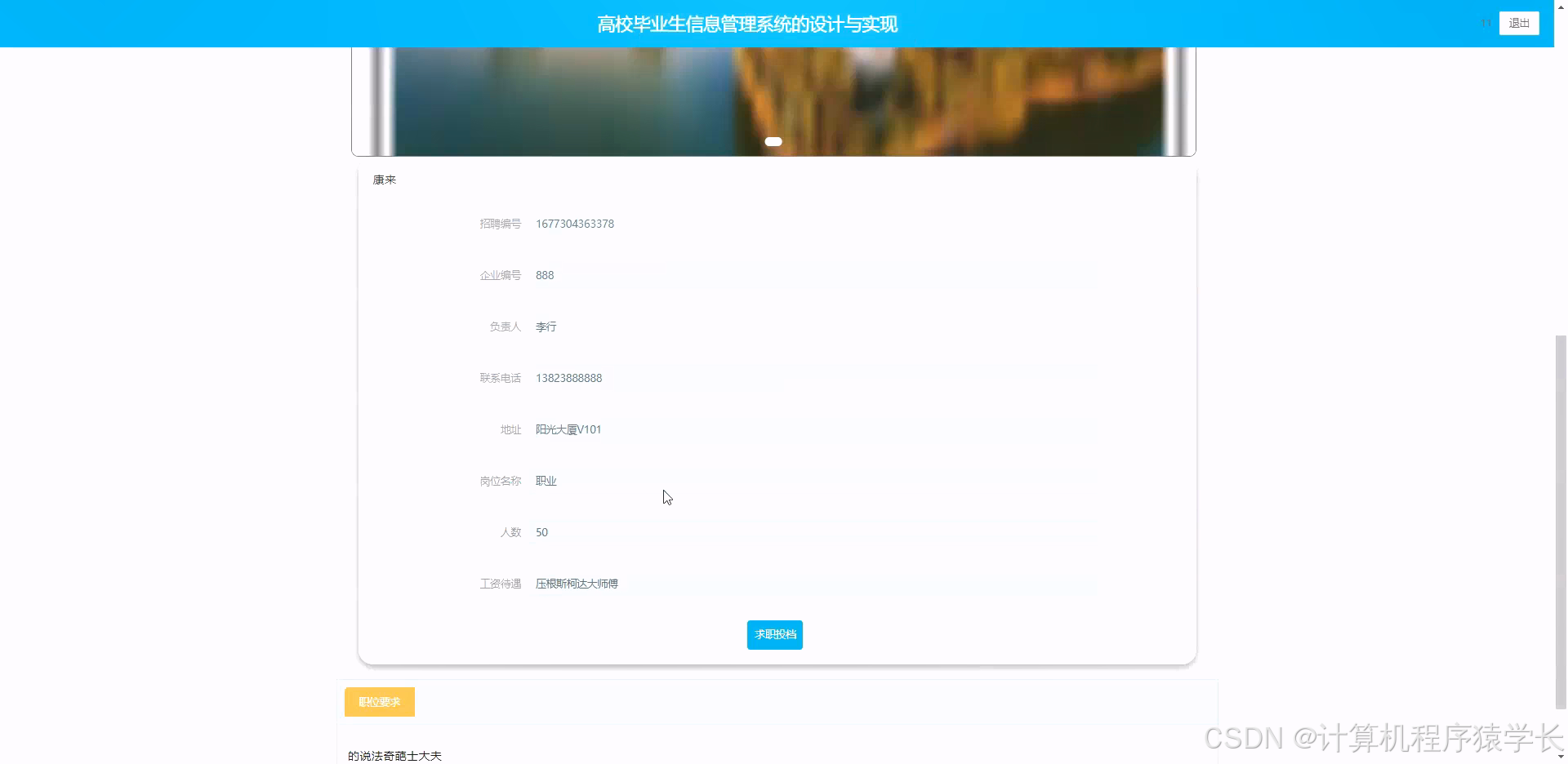Select the address 阳光大厦V101 text
The height and width of the screenshot is (764, 1568).
tap(568, 429)
